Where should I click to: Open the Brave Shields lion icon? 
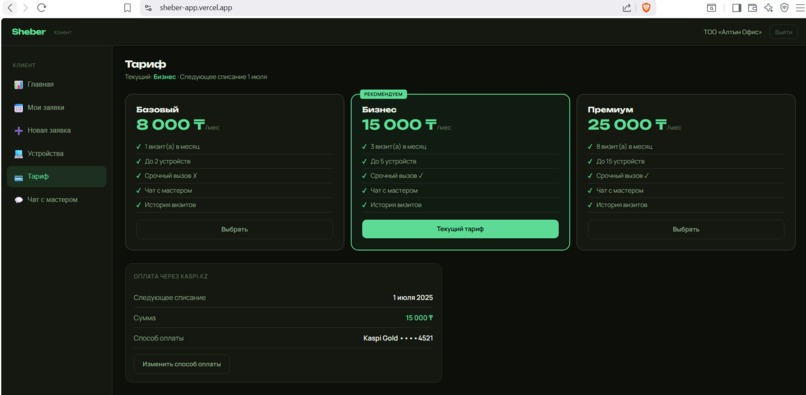(646, 8)
